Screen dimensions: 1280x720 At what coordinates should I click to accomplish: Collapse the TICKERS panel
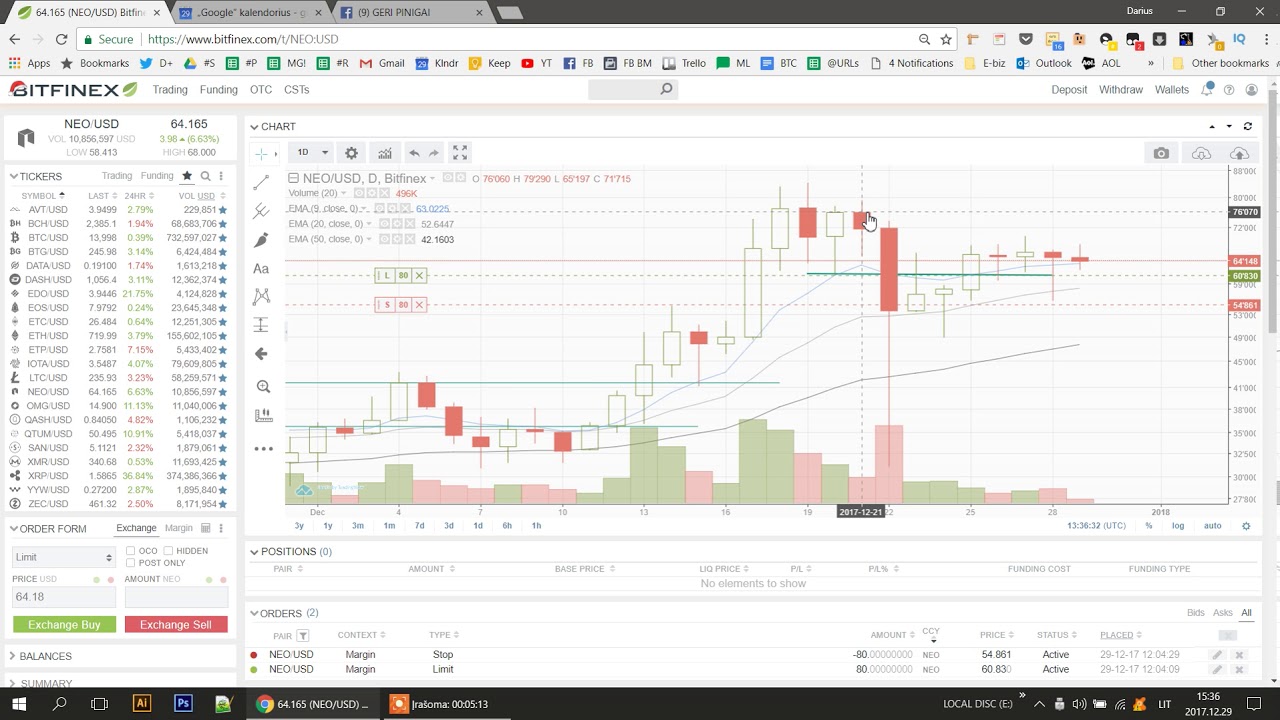[x=14, y=176]
